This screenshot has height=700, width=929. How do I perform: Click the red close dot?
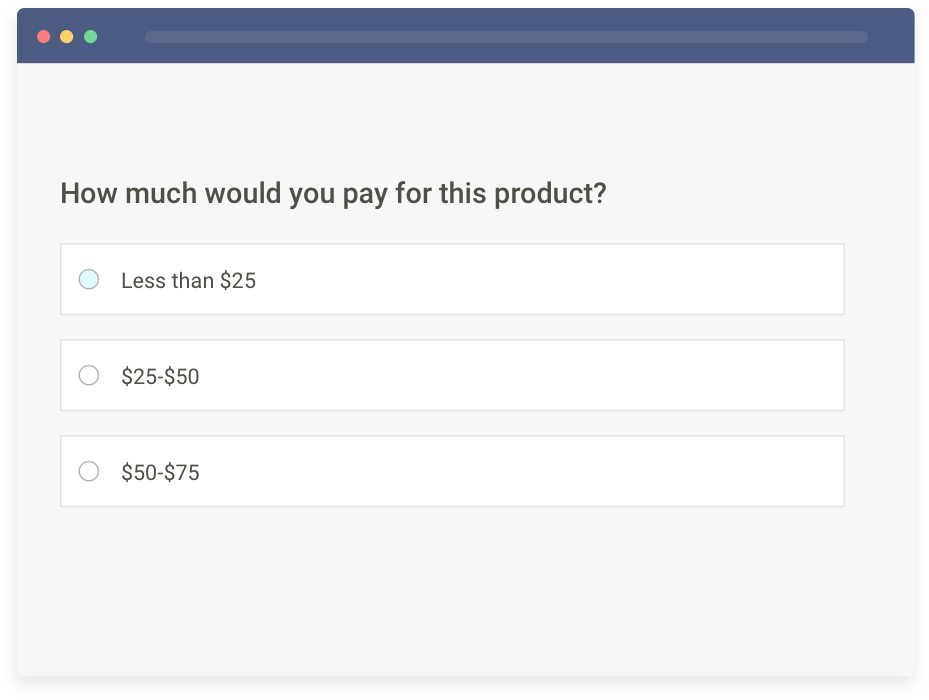pyautogui.click(x=43, y=37)
